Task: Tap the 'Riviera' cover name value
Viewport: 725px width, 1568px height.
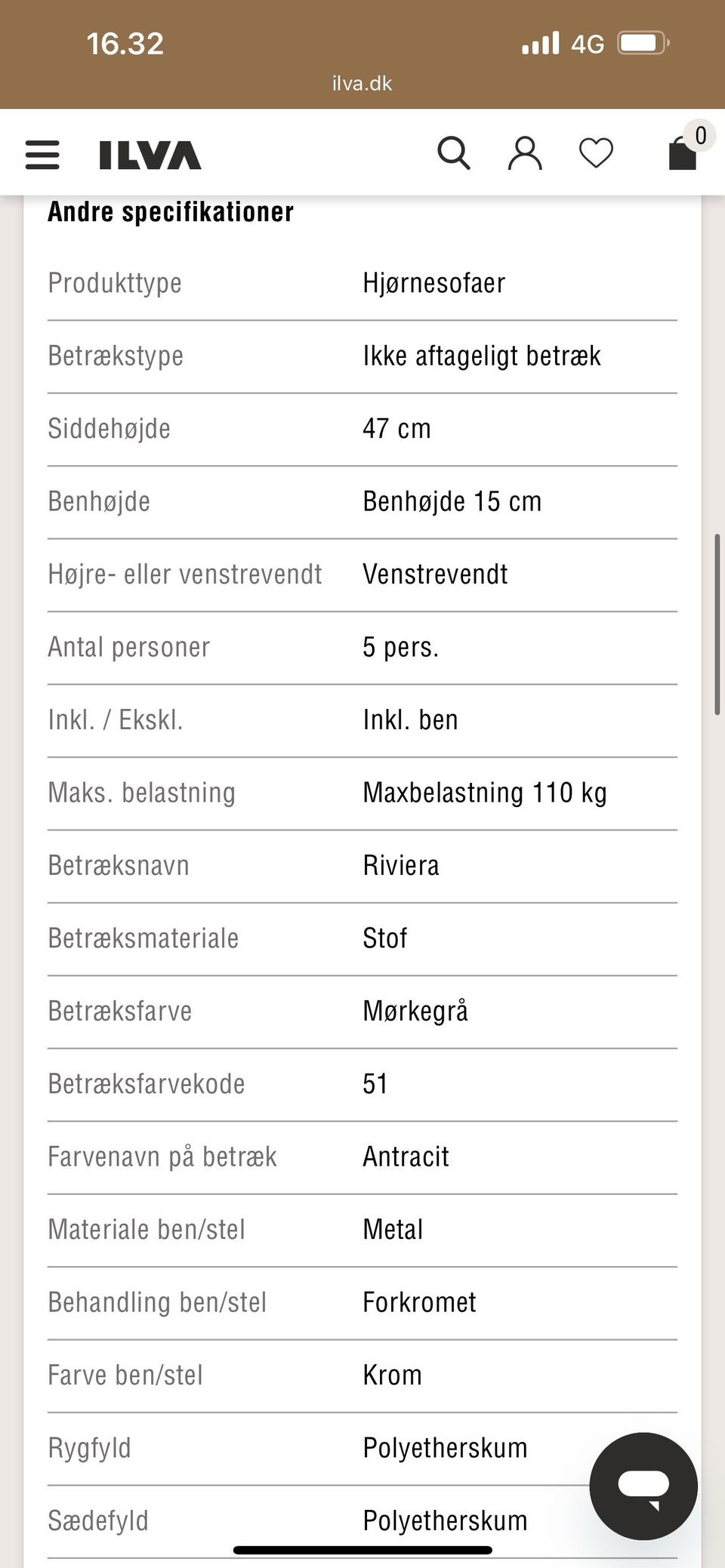Action: (x=400, y=865)
